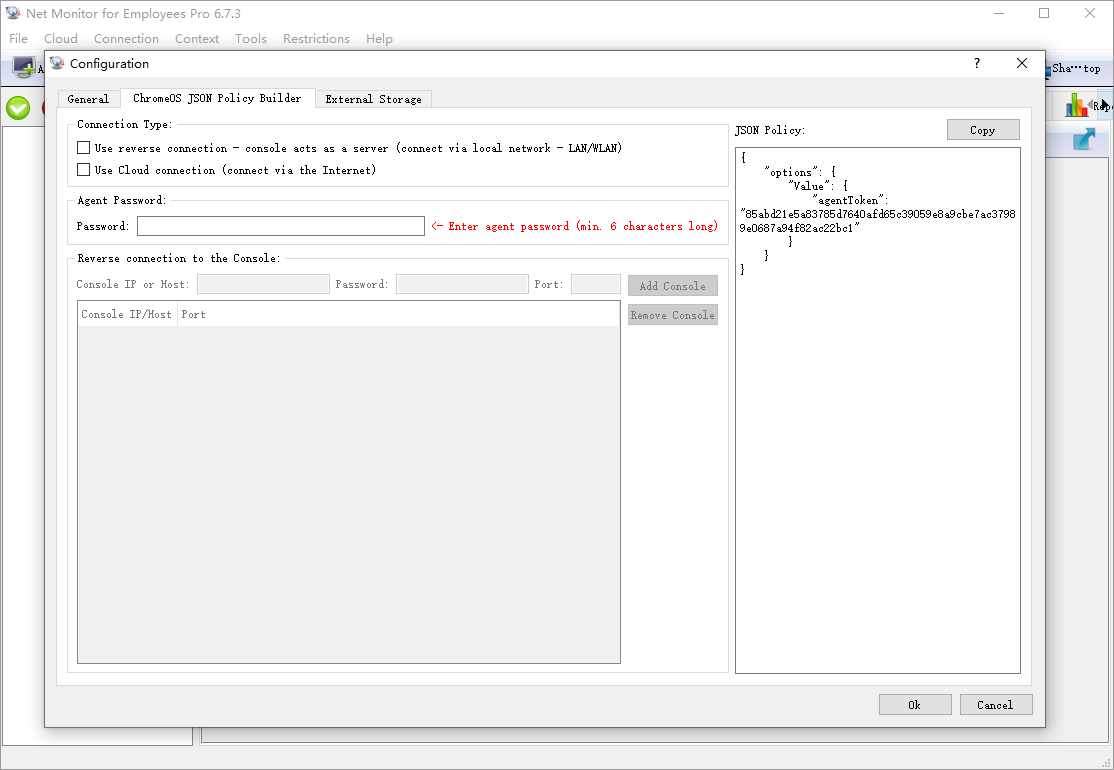Click the Add Console button
This screenshot has width=1114, height=770.
673,286
